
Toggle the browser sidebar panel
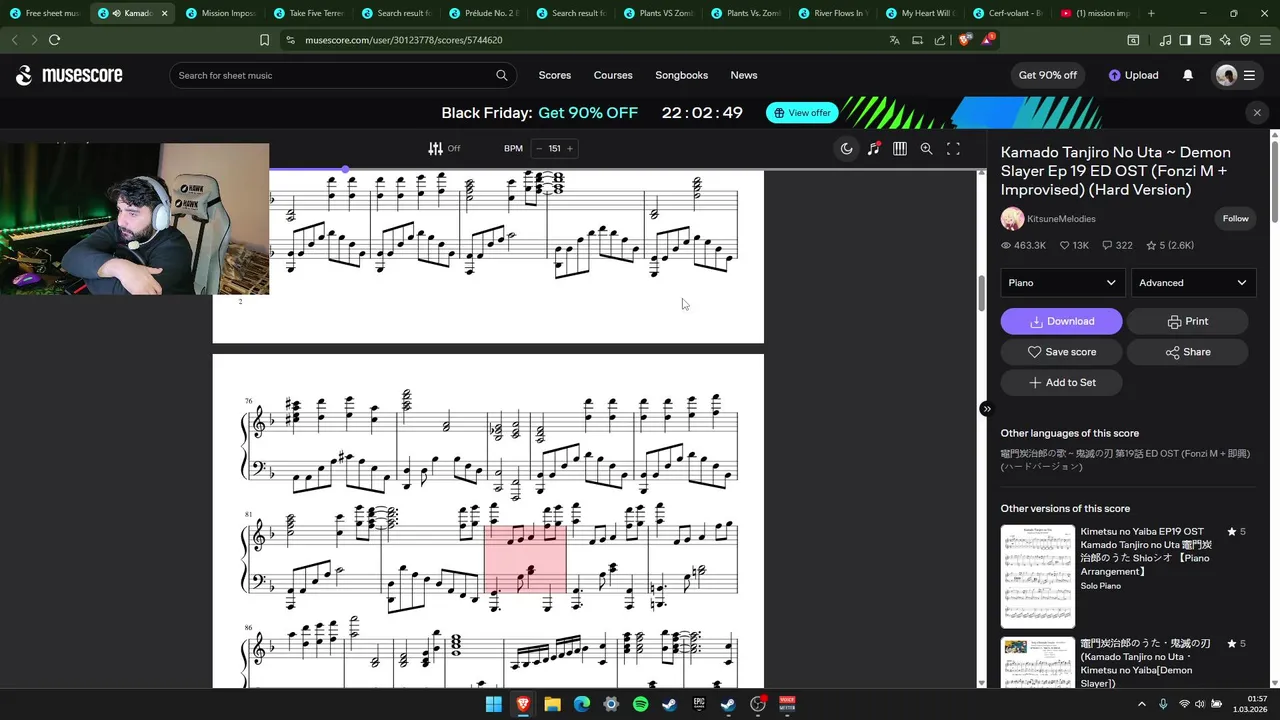click(x=1185, y=40)
